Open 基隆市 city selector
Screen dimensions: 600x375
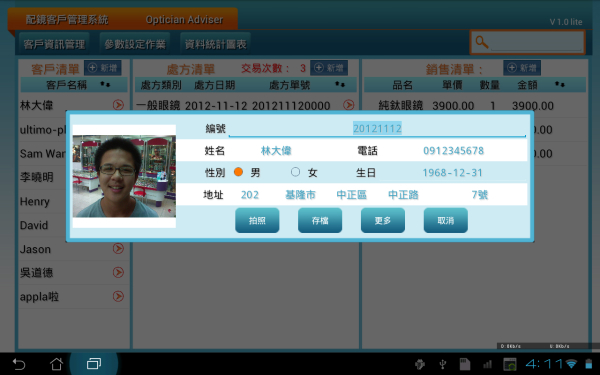pos(300,195)
